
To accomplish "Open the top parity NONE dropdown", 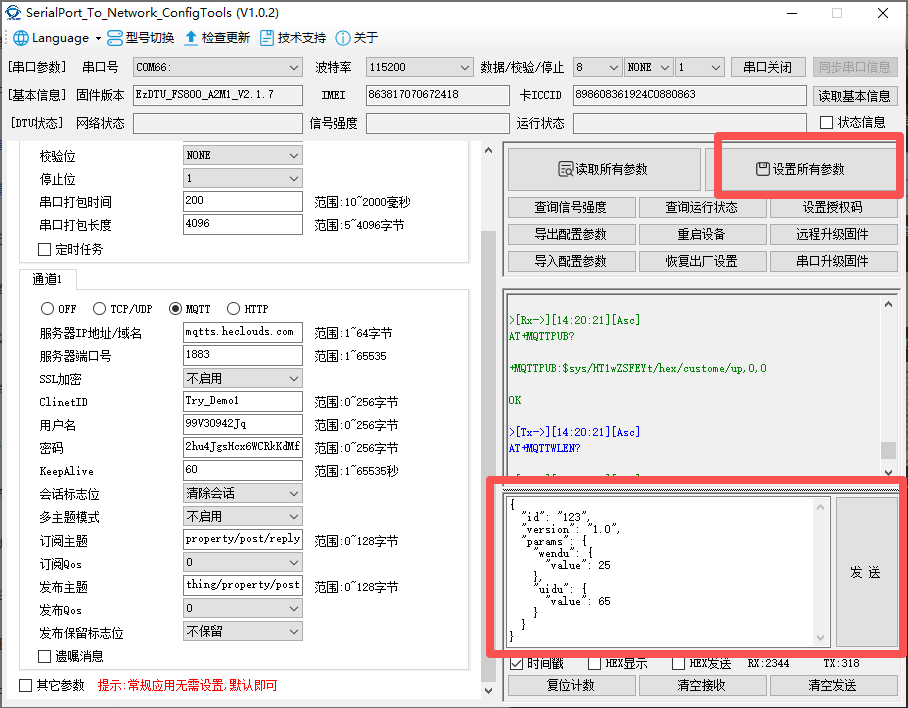I will [x=665, y=68].
